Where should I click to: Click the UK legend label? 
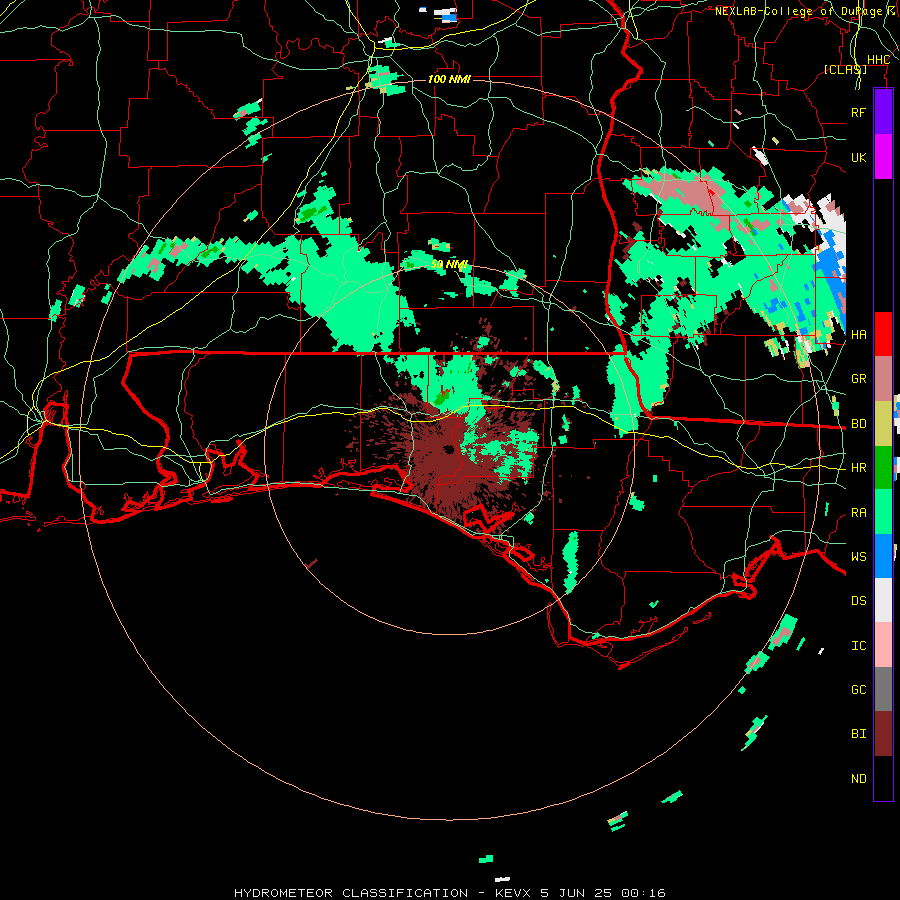coord(858,157)
